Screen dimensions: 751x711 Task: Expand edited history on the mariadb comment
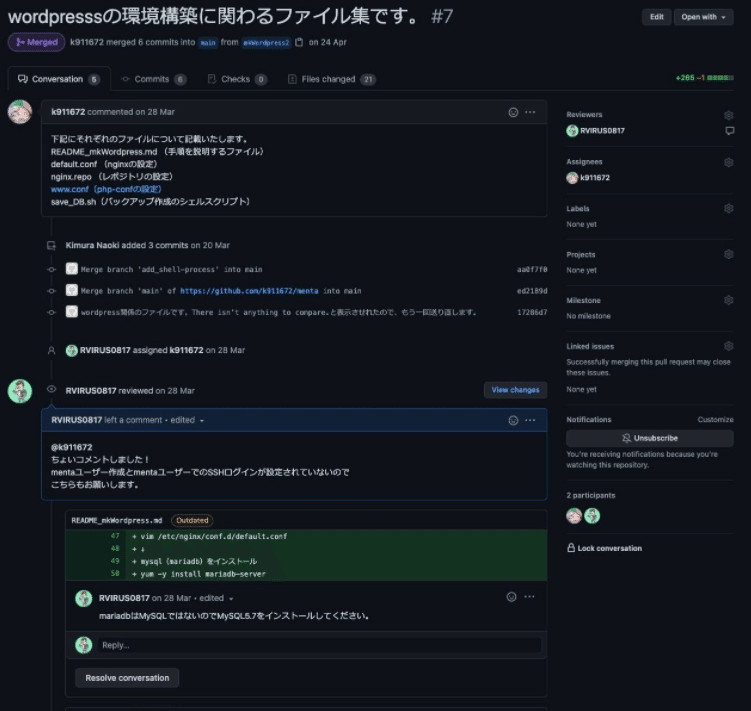coord(216,598)
